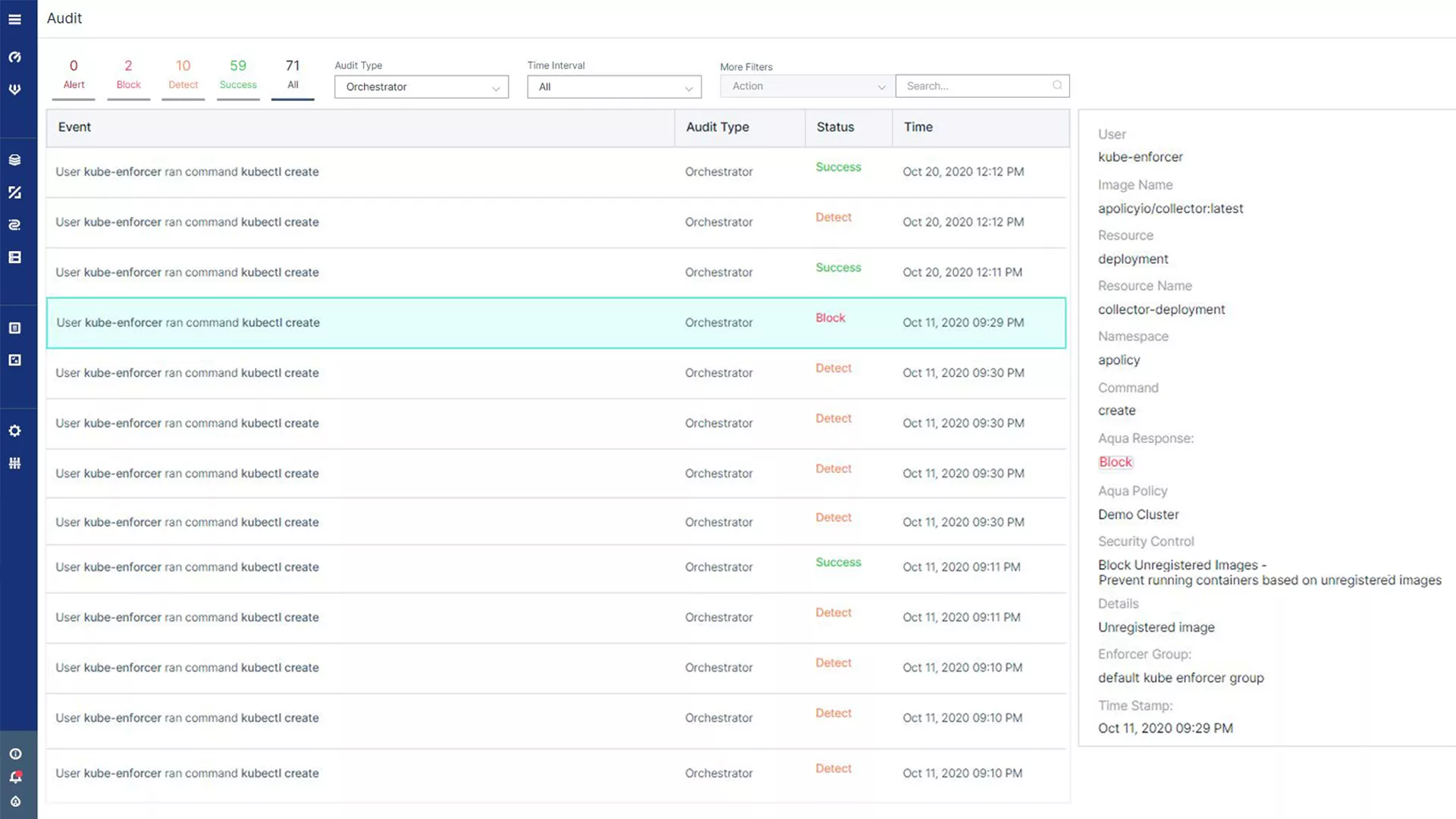Click the bottom droplet-circle sidebar icon
Screen dimensions: 1456x819
tap(15, 802)
